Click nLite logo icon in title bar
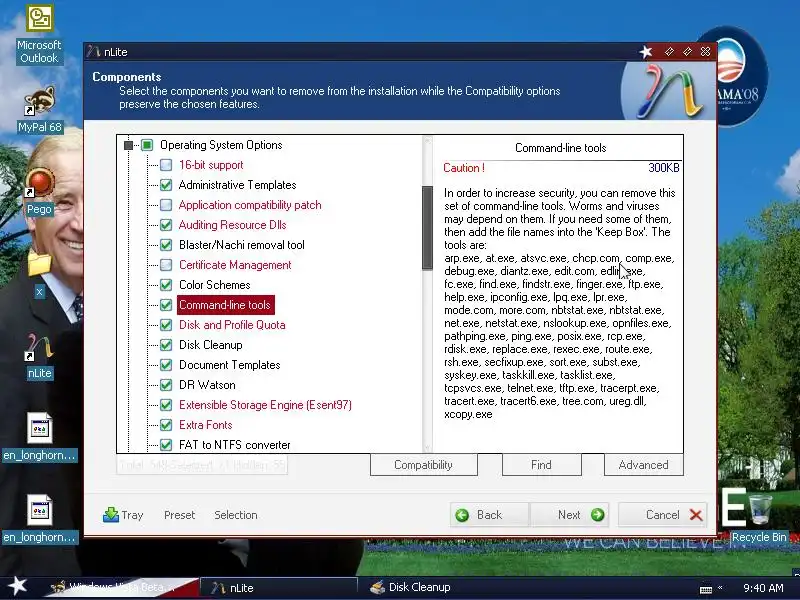800x600 pixels. coord(93,52)
